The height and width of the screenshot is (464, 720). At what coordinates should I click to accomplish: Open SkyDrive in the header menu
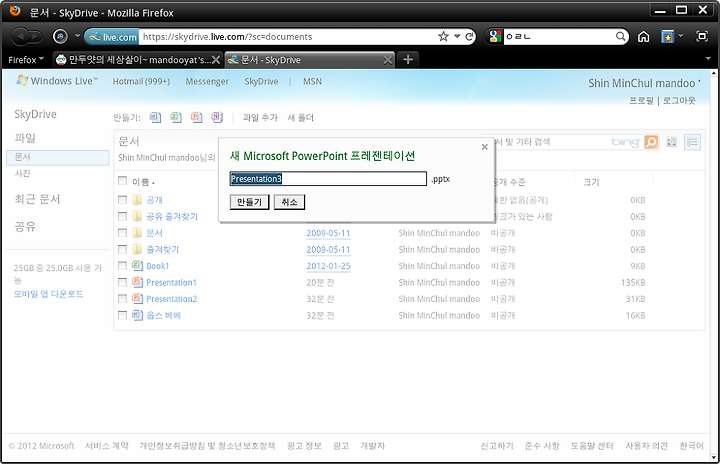coord(261,81)
